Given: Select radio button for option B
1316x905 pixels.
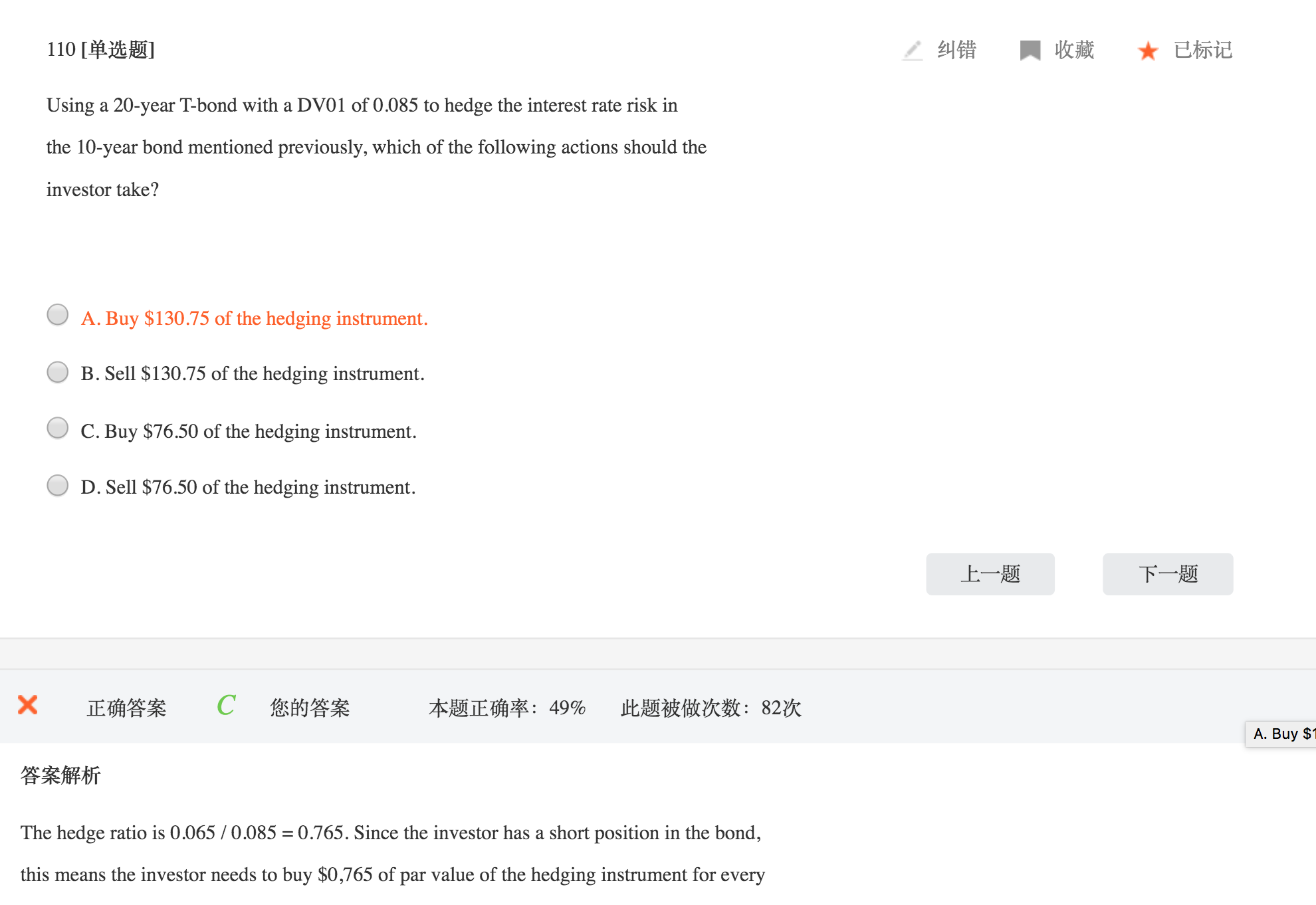Looking at the screenshot, I should (58, 372).
